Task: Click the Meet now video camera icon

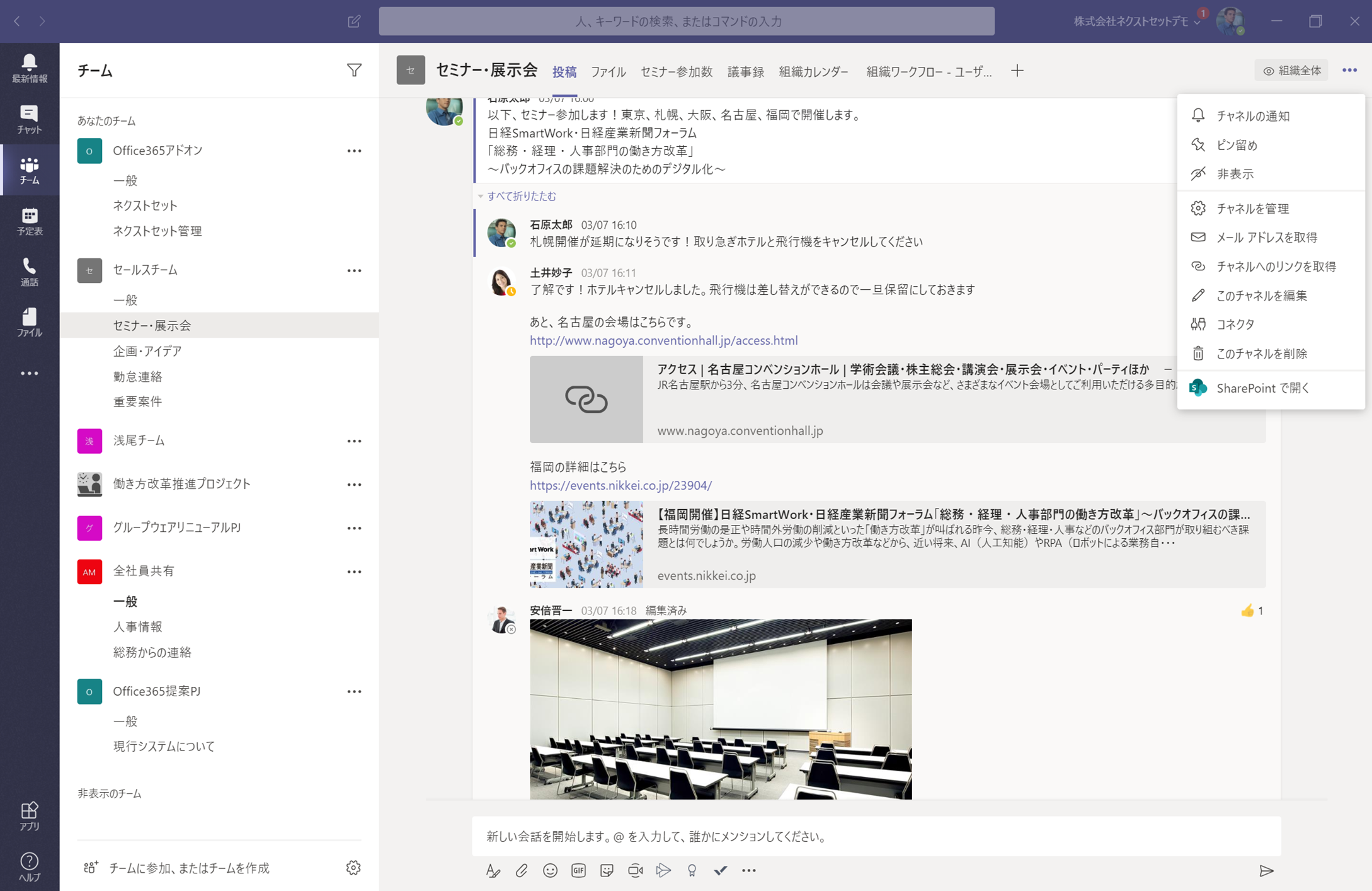Action: point(635,871)
